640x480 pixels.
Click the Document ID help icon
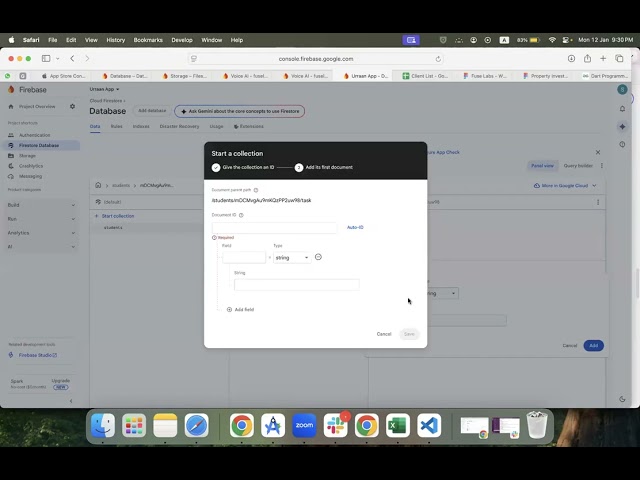(x=241, y=215)
